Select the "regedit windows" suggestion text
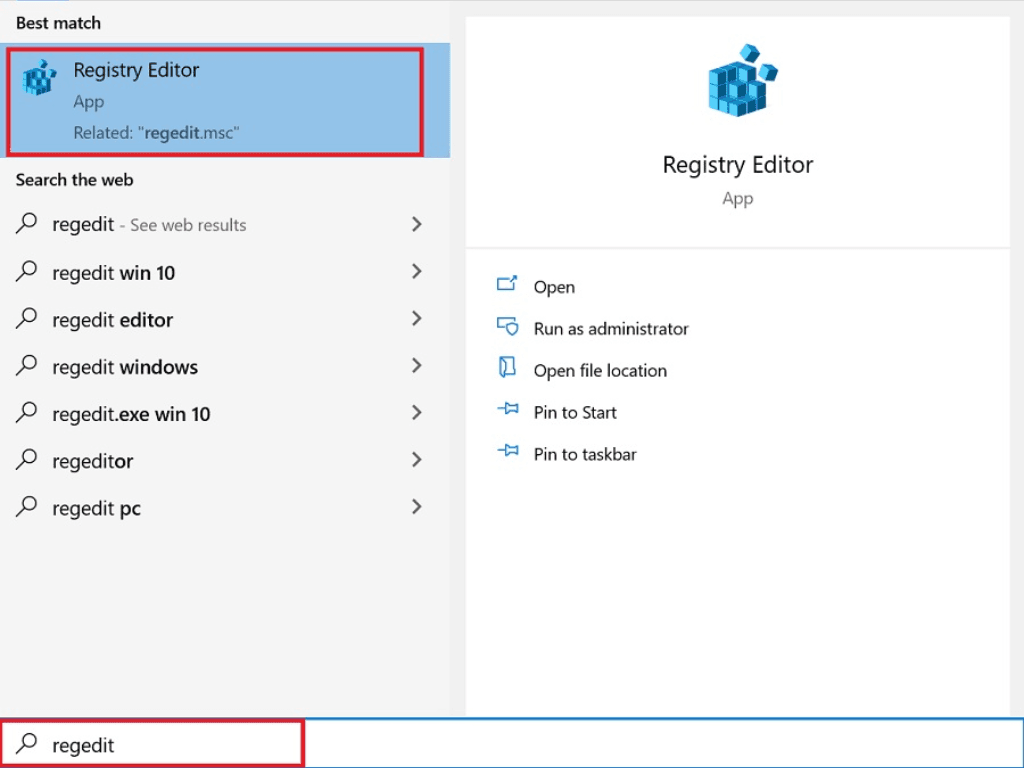The width and height of the screenshot is (1024, 768). pos(125,367)
